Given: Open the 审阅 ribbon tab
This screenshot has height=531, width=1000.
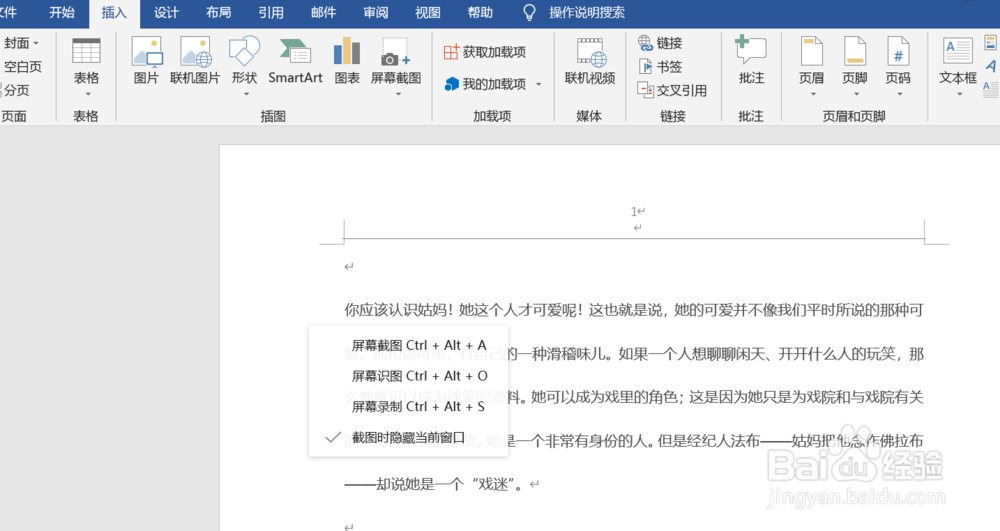Looking at the screenshot, I should point(376,13).
